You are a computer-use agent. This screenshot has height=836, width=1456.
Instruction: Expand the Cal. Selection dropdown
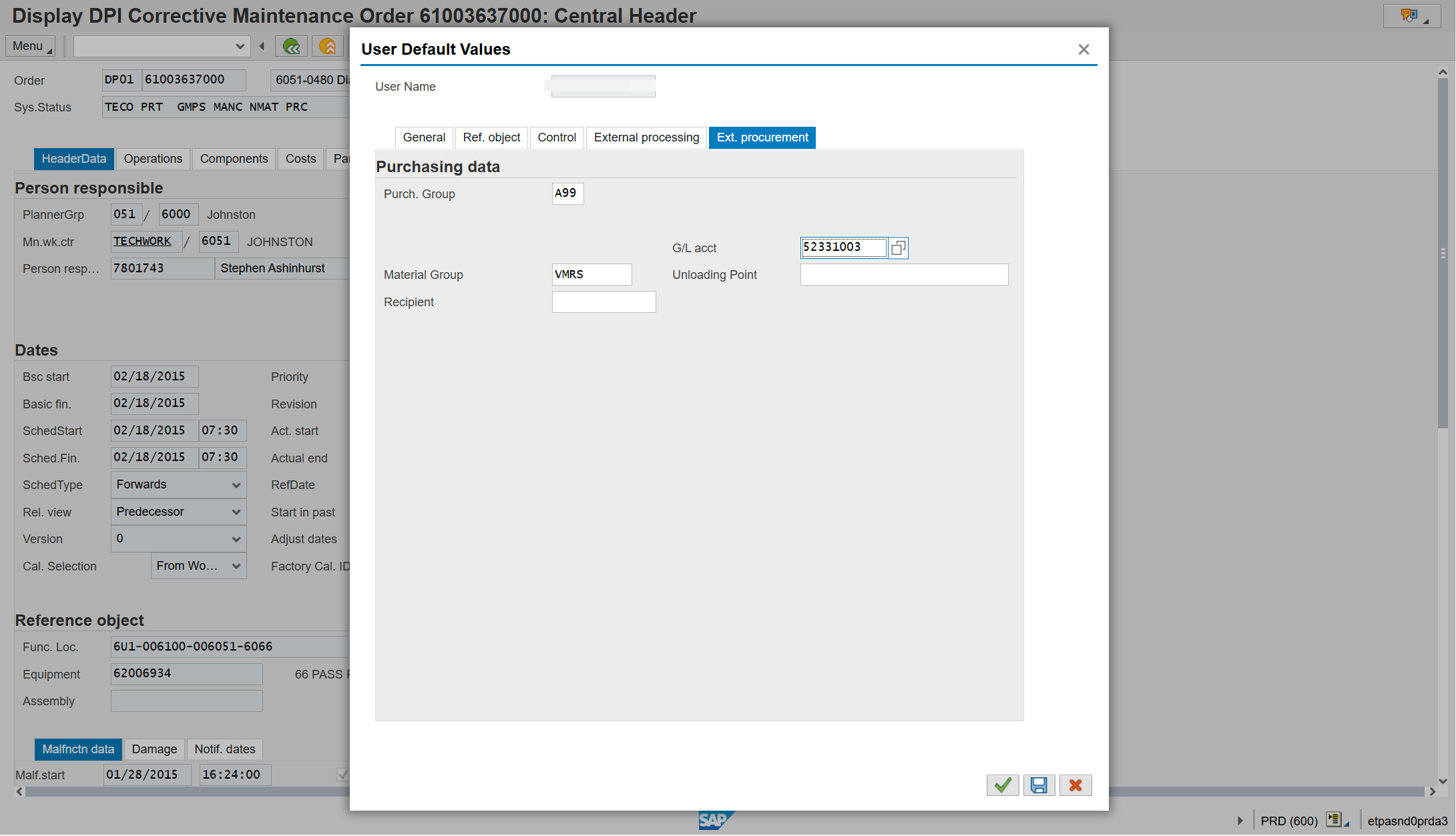(x=236, y=566)
